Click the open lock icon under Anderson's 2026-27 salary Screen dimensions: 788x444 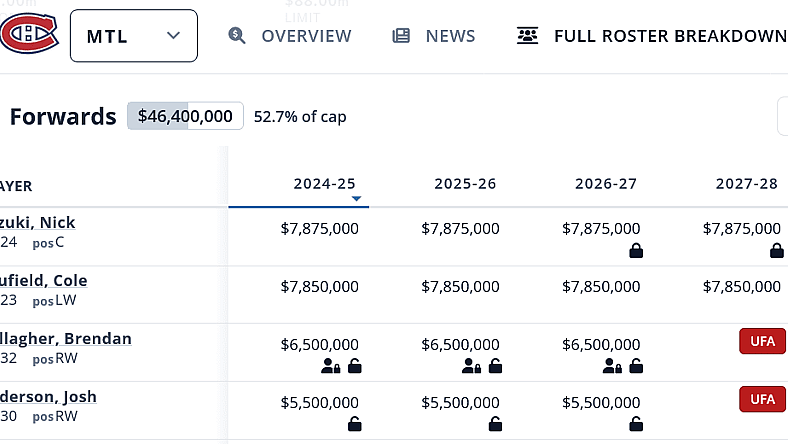point(635,425)
